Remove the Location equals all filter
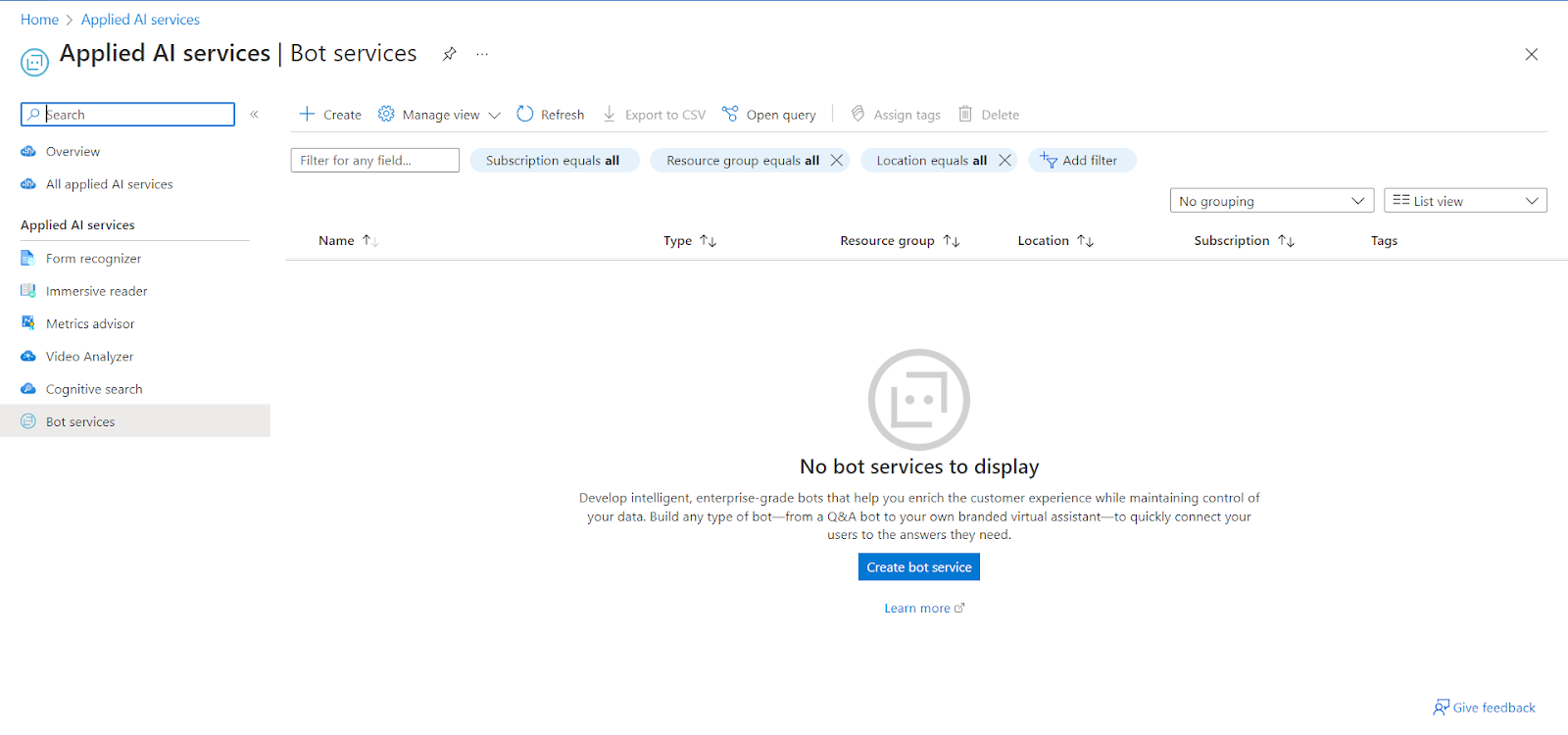 1004,161
